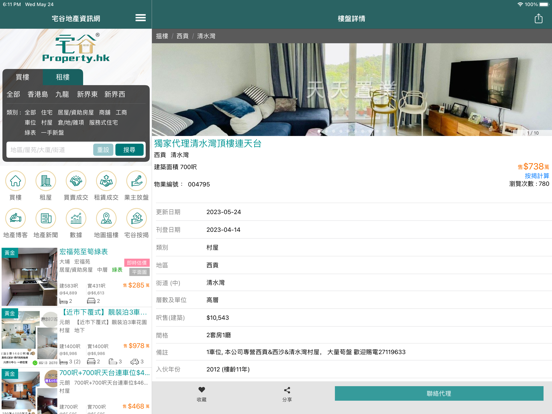Select 一手新盤 category filter
This screenshot has height=414, width=552.
(x=52, y=133)
